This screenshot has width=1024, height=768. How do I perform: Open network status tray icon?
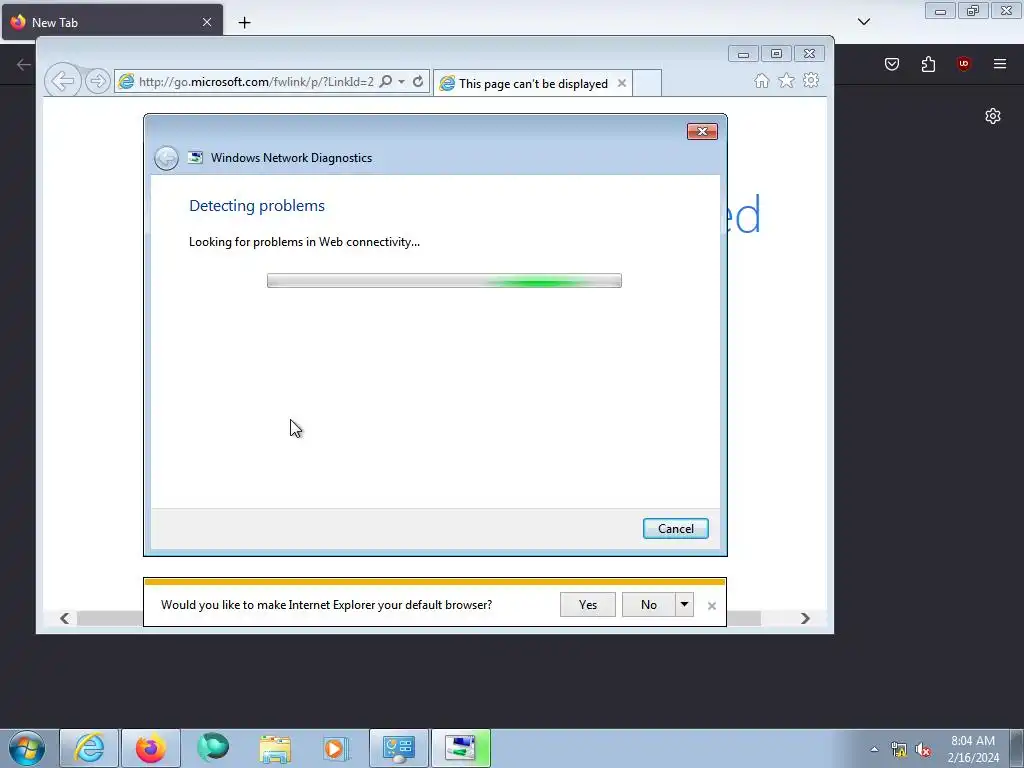[899, 750]
